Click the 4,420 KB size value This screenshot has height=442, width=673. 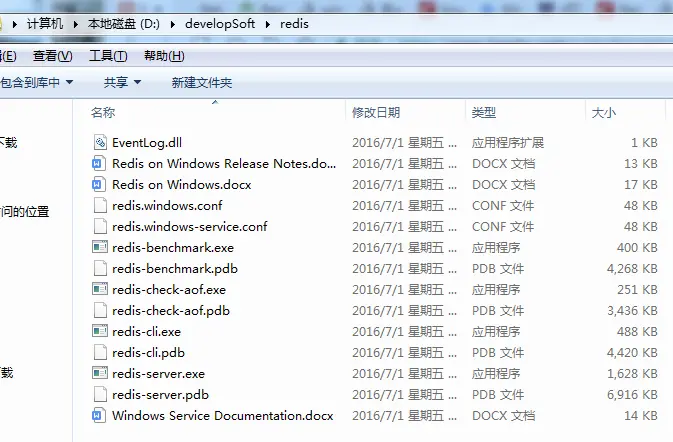[632, 353]
